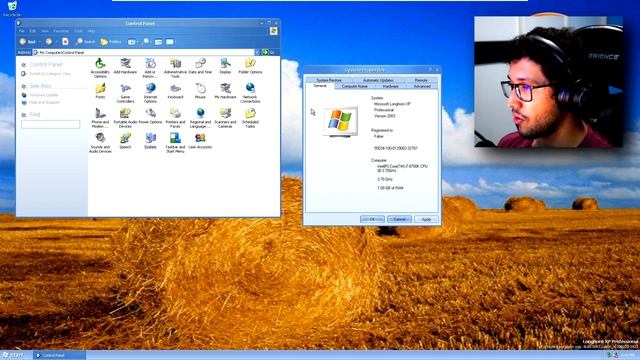The image size is (640, 360).
Task: Open the Help menu
Action: (x=91, y=31)
